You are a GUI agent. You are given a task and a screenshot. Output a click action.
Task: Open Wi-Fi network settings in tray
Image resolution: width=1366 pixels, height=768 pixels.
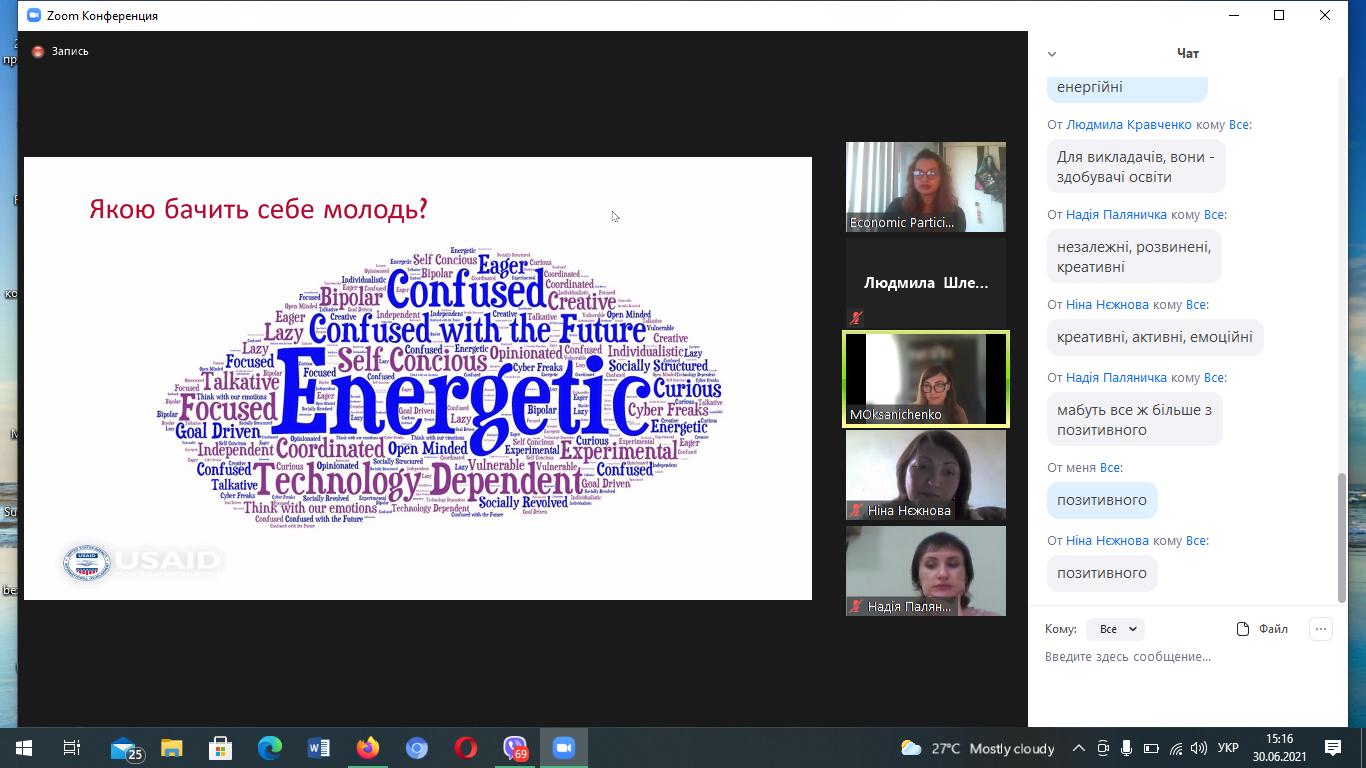coord(1176,748)
